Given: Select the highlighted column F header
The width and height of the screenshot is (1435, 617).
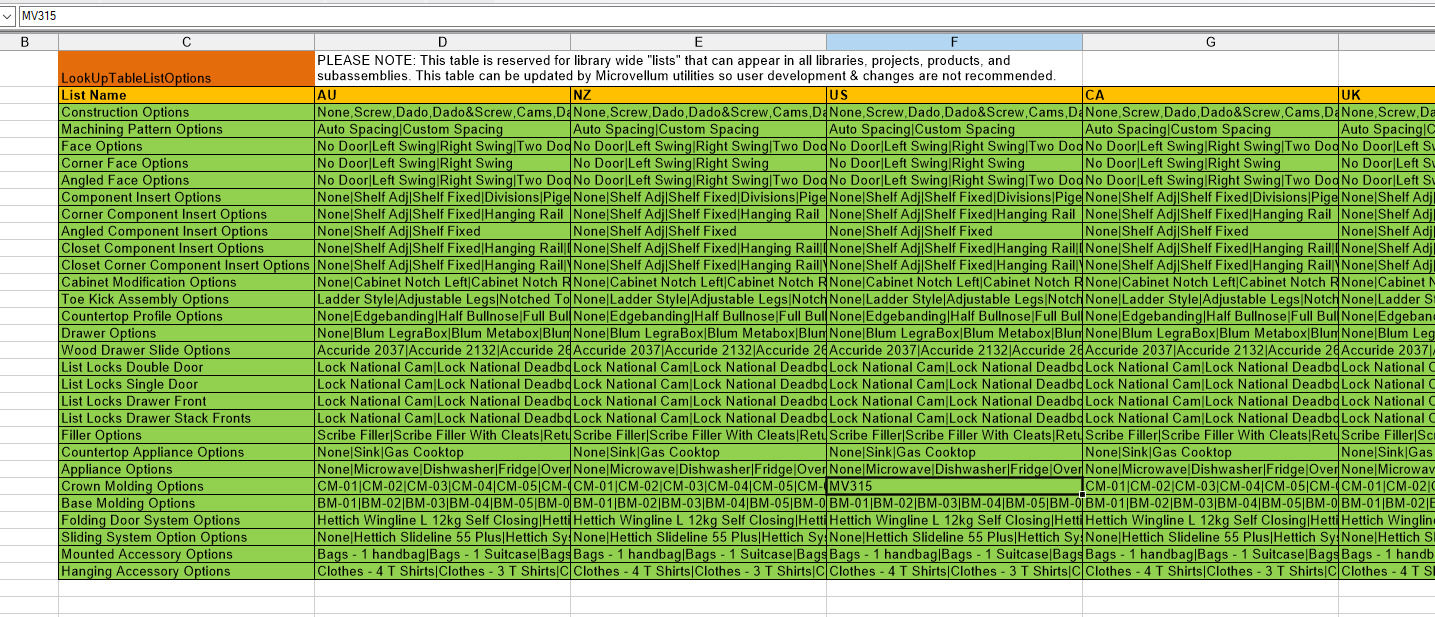Looking at the screenshot, I should pyautogui.click(x=954, y=42).
